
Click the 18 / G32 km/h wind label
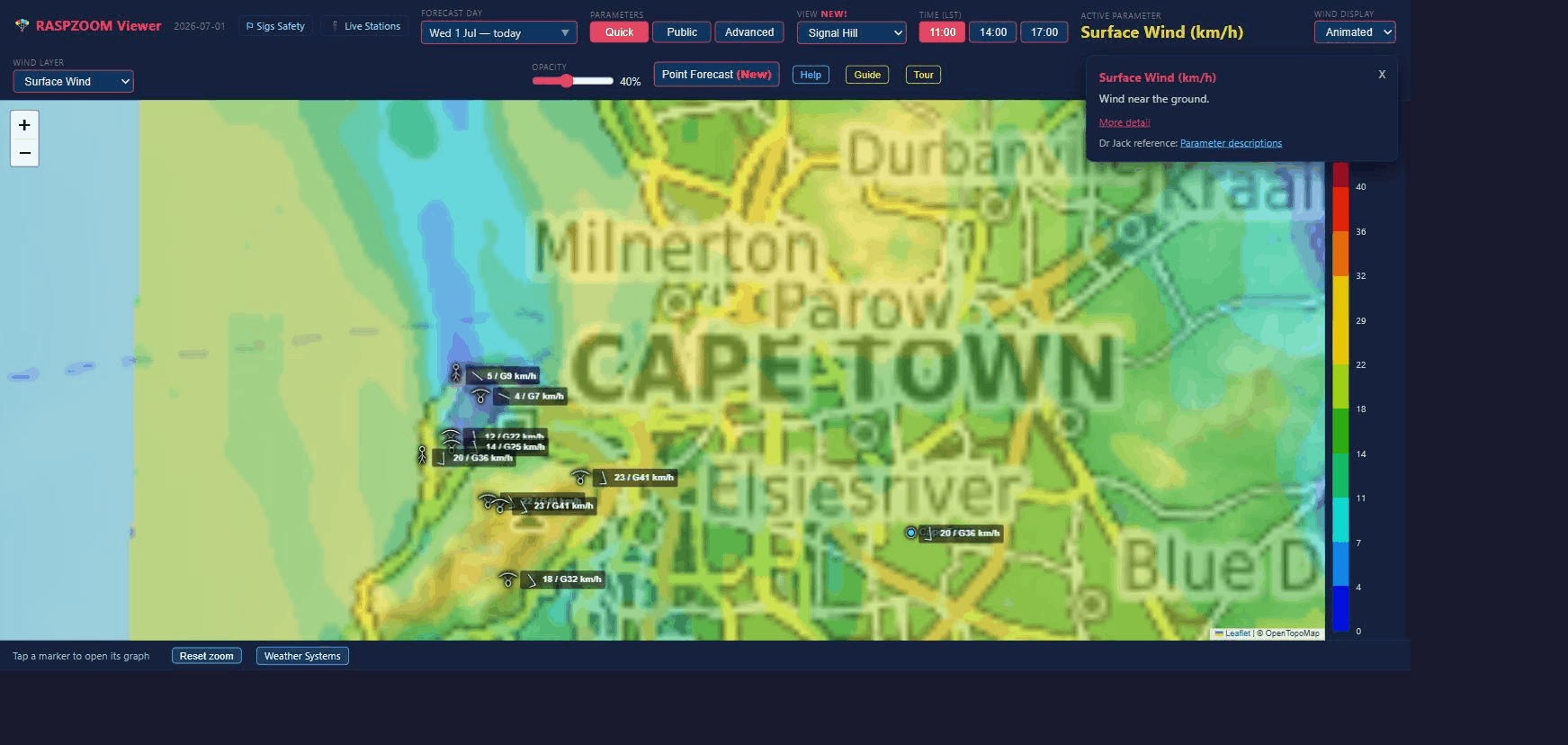564,579
